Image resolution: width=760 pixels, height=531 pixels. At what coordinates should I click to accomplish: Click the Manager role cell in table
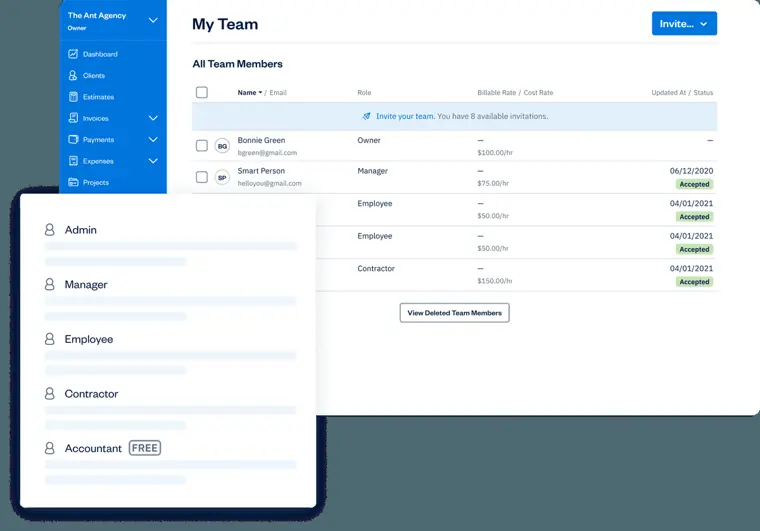373,171
